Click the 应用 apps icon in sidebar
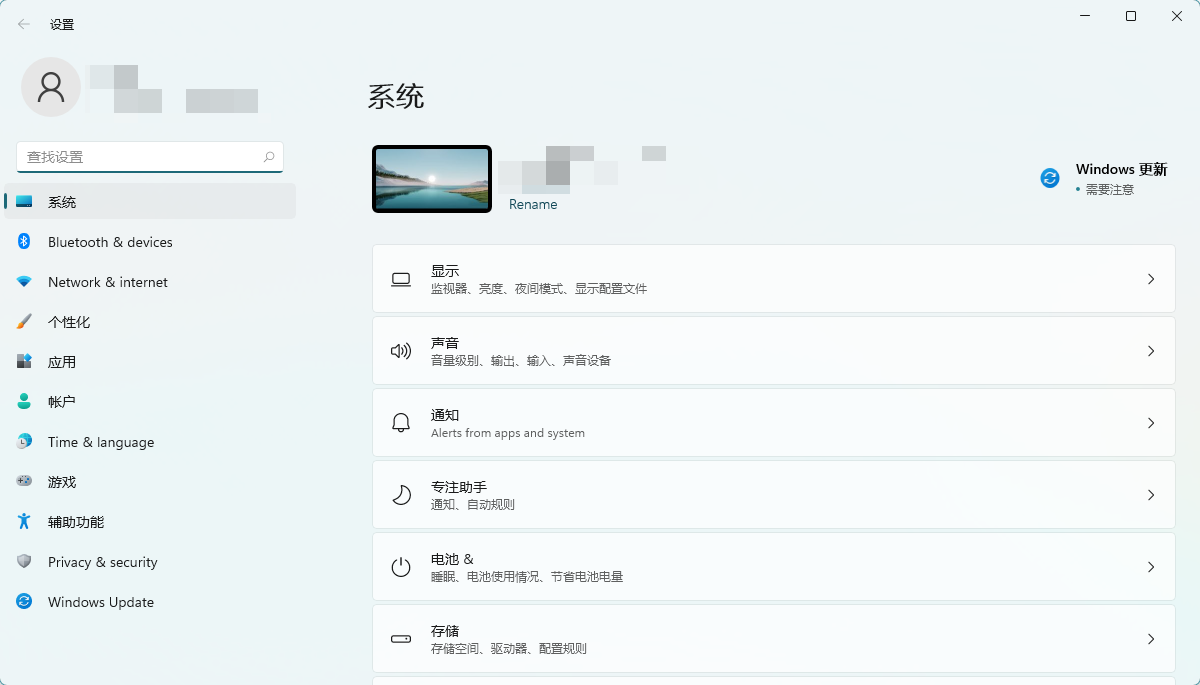Image resolution: width=1200 pixels, height=685 pixels. pyautogui.click(x=24, y=362)
